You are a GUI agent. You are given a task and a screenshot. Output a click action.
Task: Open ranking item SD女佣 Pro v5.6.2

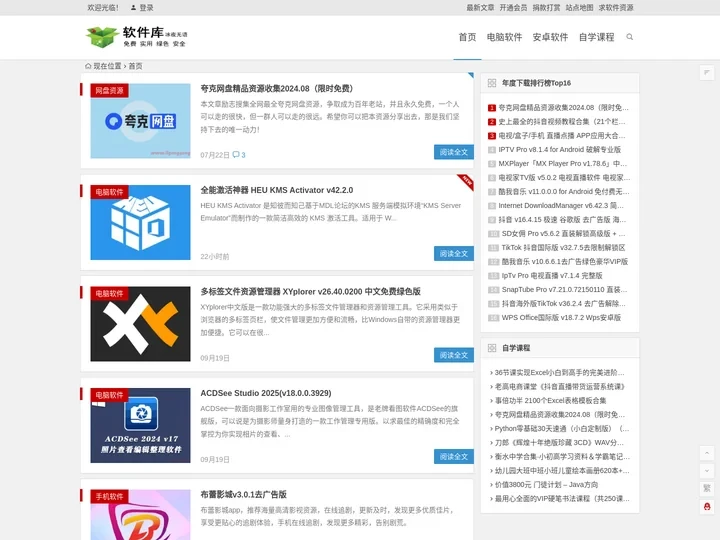point(563,233)
